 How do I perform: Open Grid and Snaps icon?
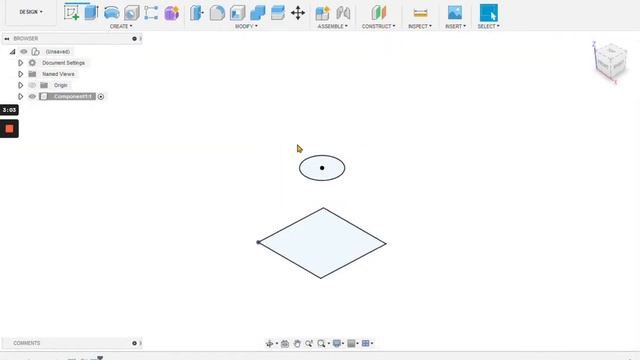[351, 343]
